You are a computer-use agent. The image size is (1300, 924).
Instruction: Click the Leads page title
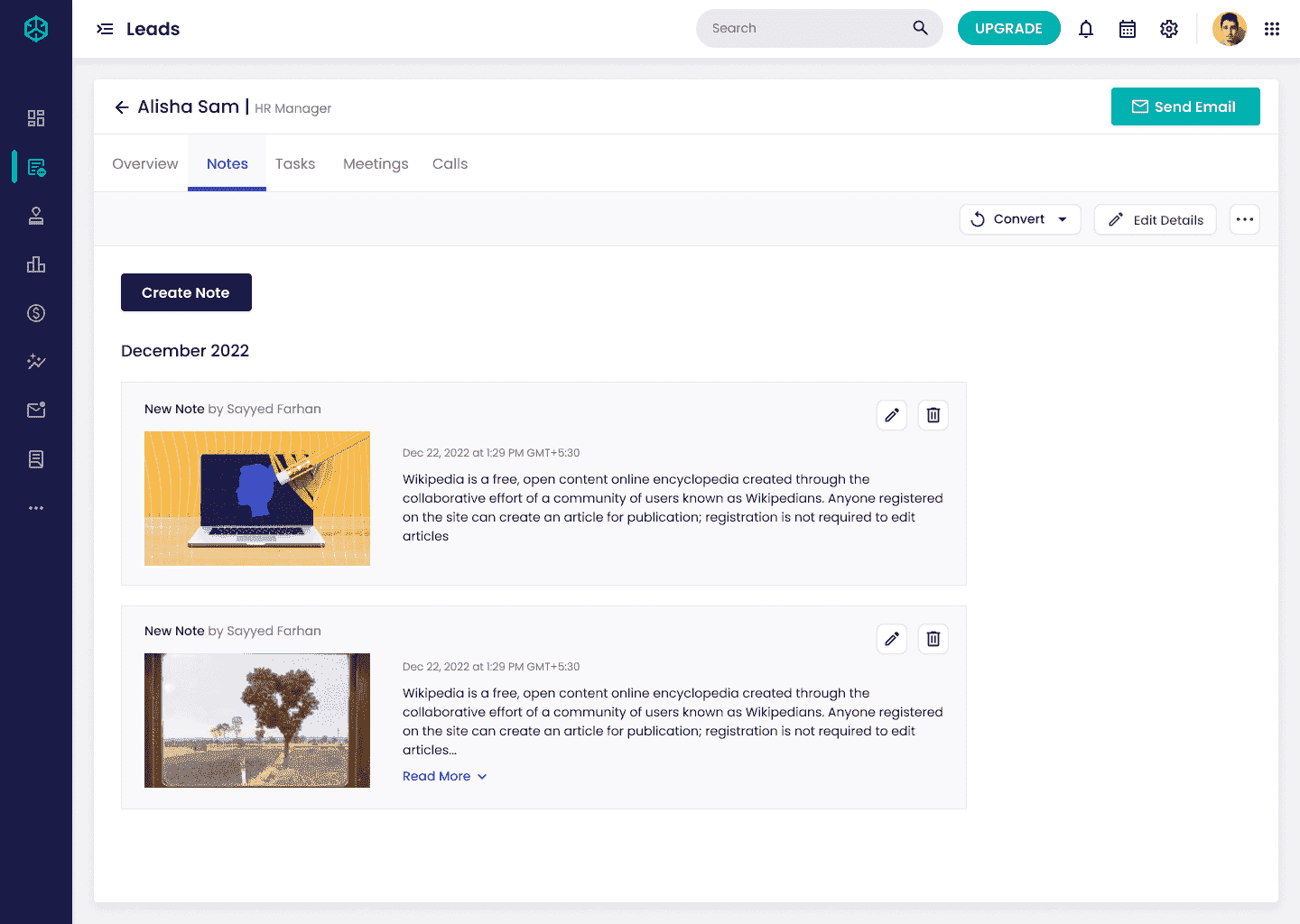153,29
